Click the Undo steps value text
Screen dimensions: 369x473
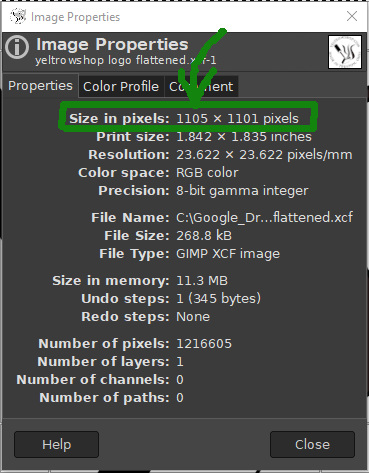218,299
